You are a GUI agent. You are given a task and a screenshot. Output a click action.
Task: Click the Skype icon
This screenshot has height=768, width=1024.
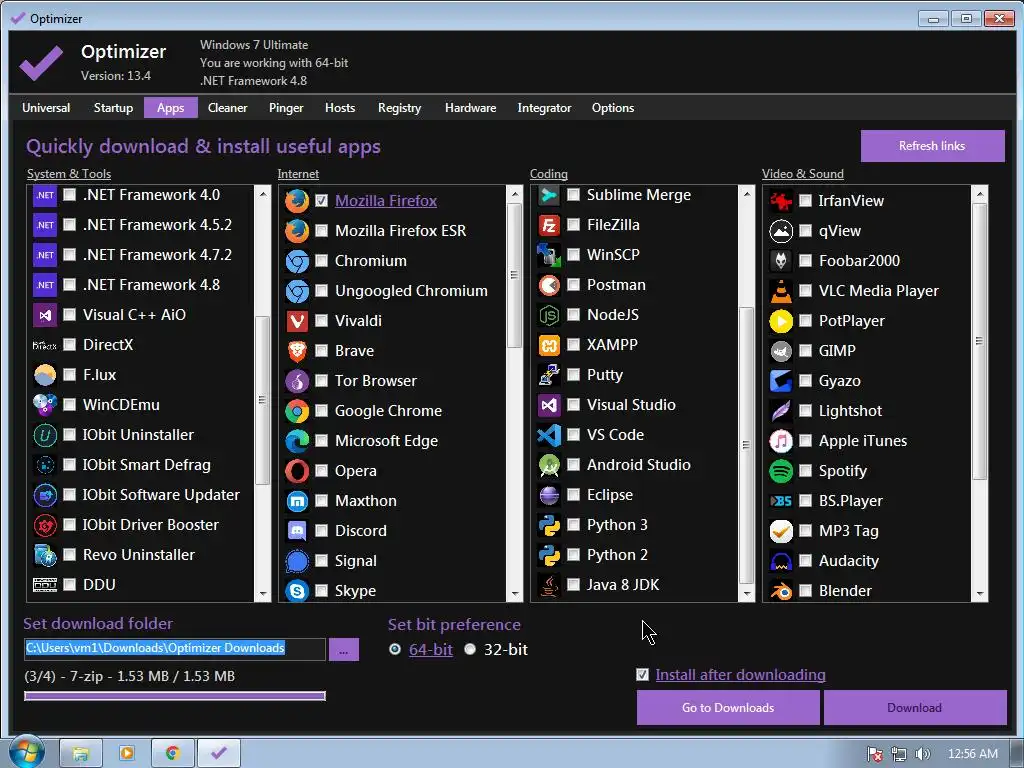(297, 591)
